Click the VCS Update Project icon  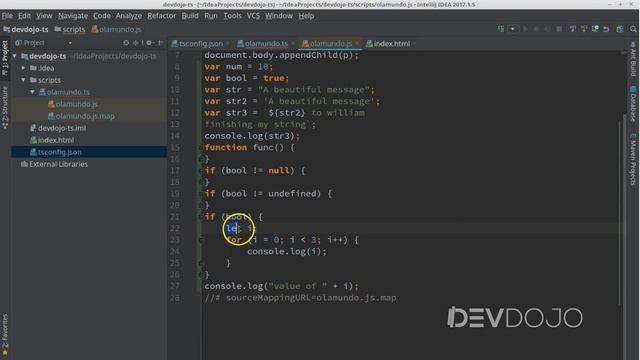coord(573,29)
